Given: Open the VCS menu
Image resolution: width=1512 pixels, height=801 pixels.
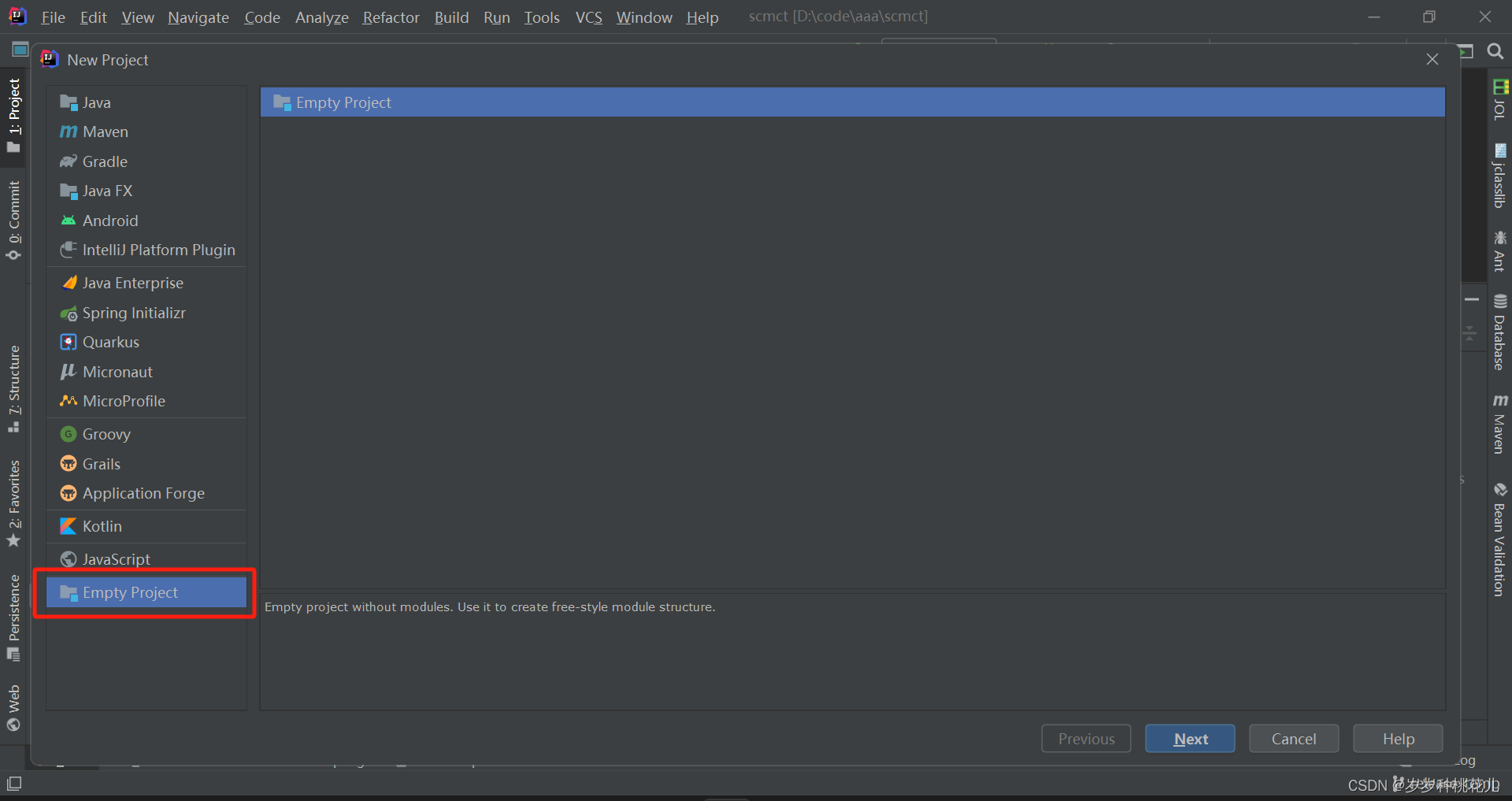Looking at the screenshot, I should click(588, 17).
